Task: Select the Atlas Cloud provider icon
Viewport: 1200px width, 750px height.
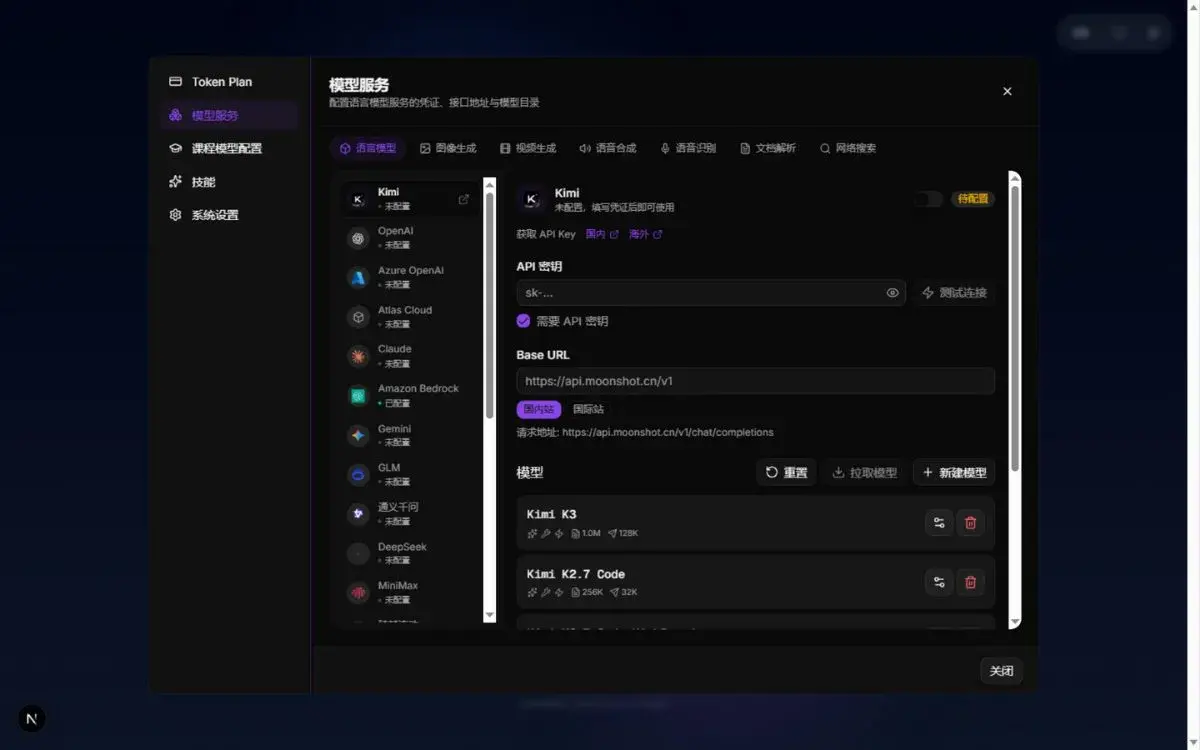Action: pyautogui.click(x=358, y=317)
